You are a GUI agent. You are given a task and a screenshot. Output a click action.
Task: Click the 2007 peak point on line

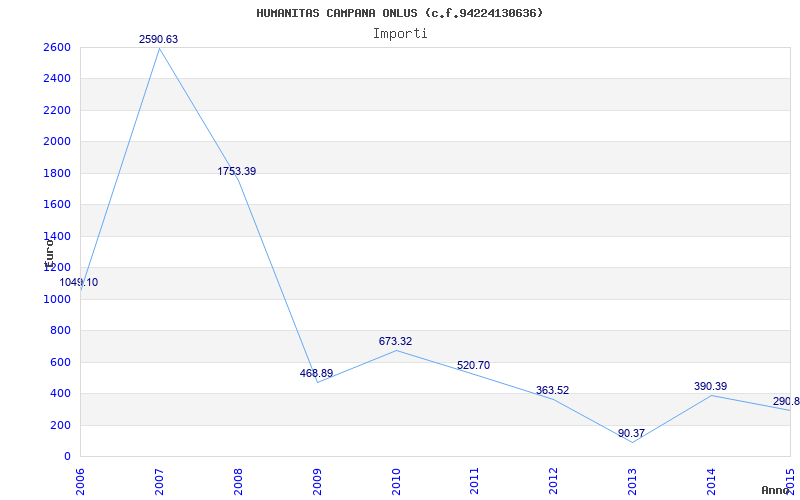coord(159,48)
